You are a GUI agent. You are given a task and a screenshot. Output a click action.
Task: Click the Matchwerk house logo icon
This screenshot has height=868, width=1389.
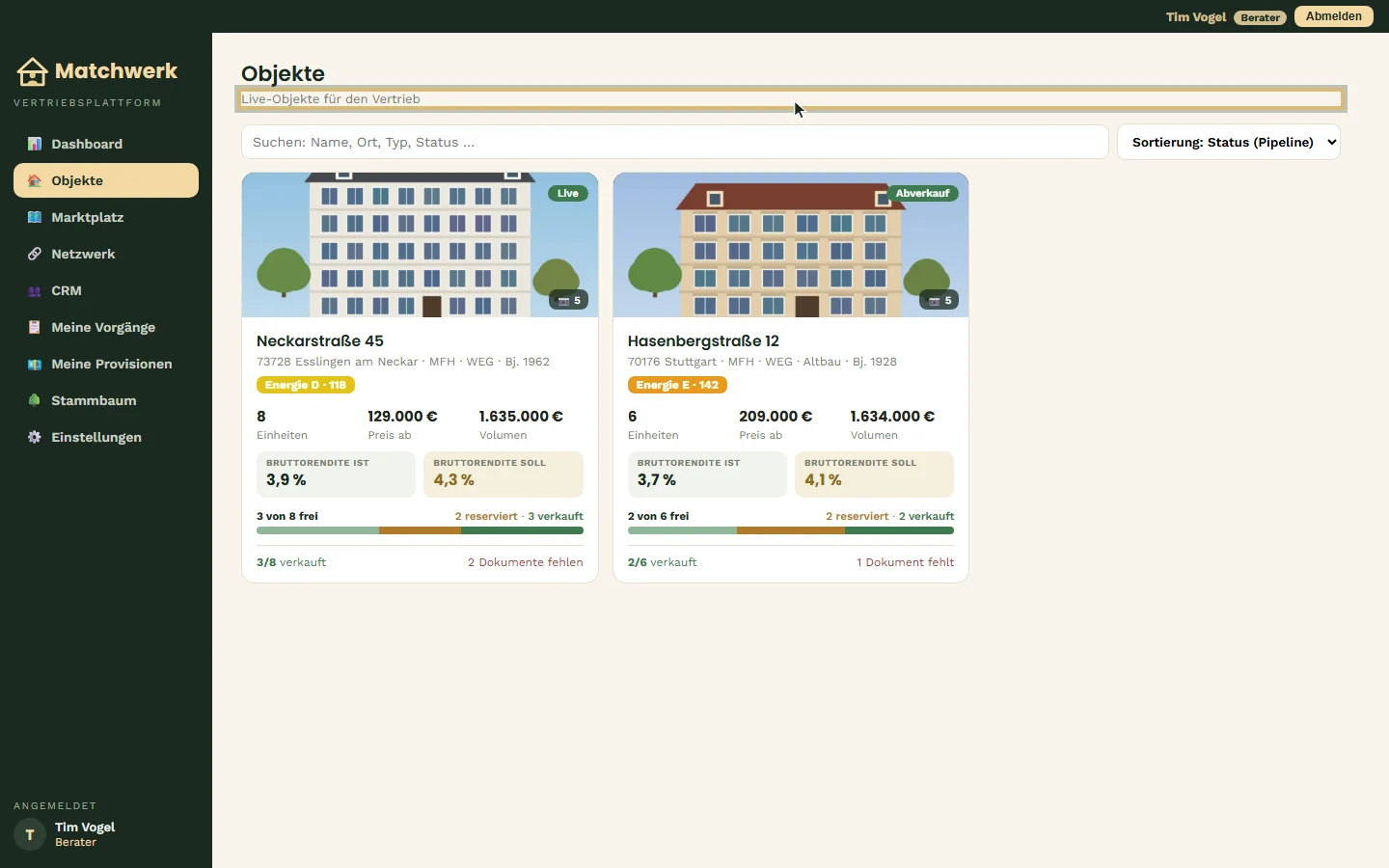click(x=32, y=71)
